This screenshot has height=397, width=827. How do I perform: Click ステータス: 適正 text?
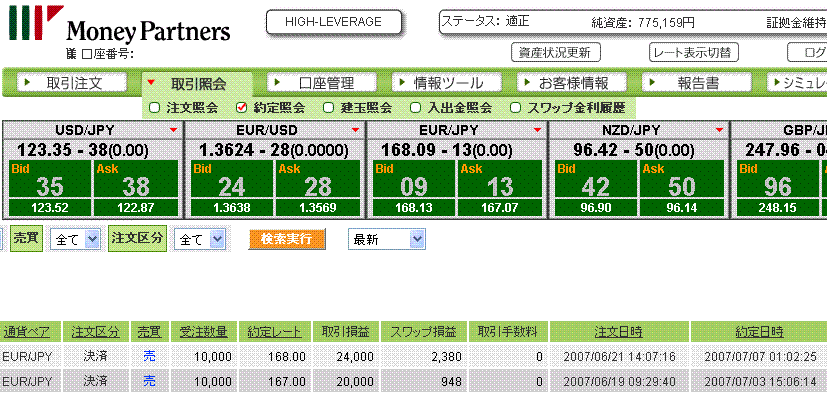click(485, 22)
